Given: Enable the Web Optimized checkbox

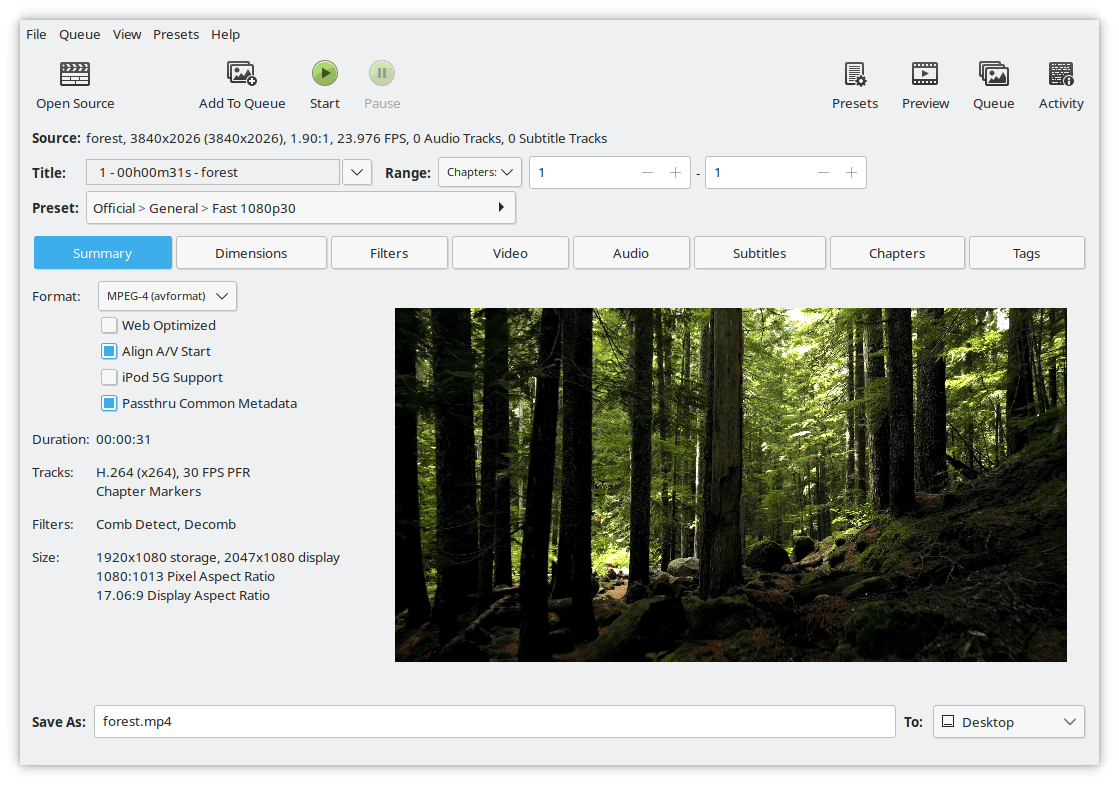Looking at the screenshot, I should 109,325.
